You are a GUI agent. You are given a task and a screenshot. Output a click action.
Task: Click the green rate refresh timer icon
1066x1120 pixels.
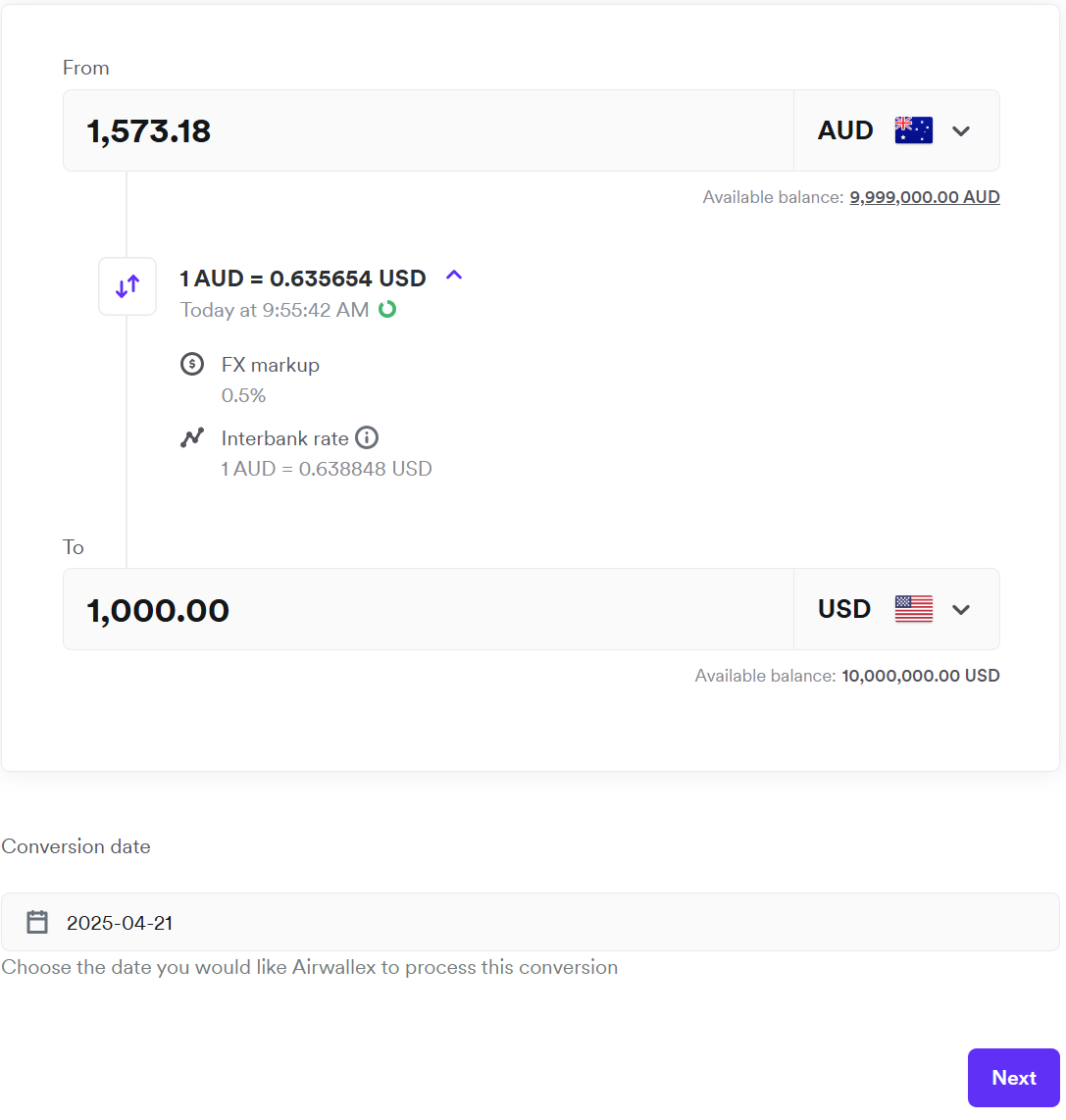click(x=387, y=310)
